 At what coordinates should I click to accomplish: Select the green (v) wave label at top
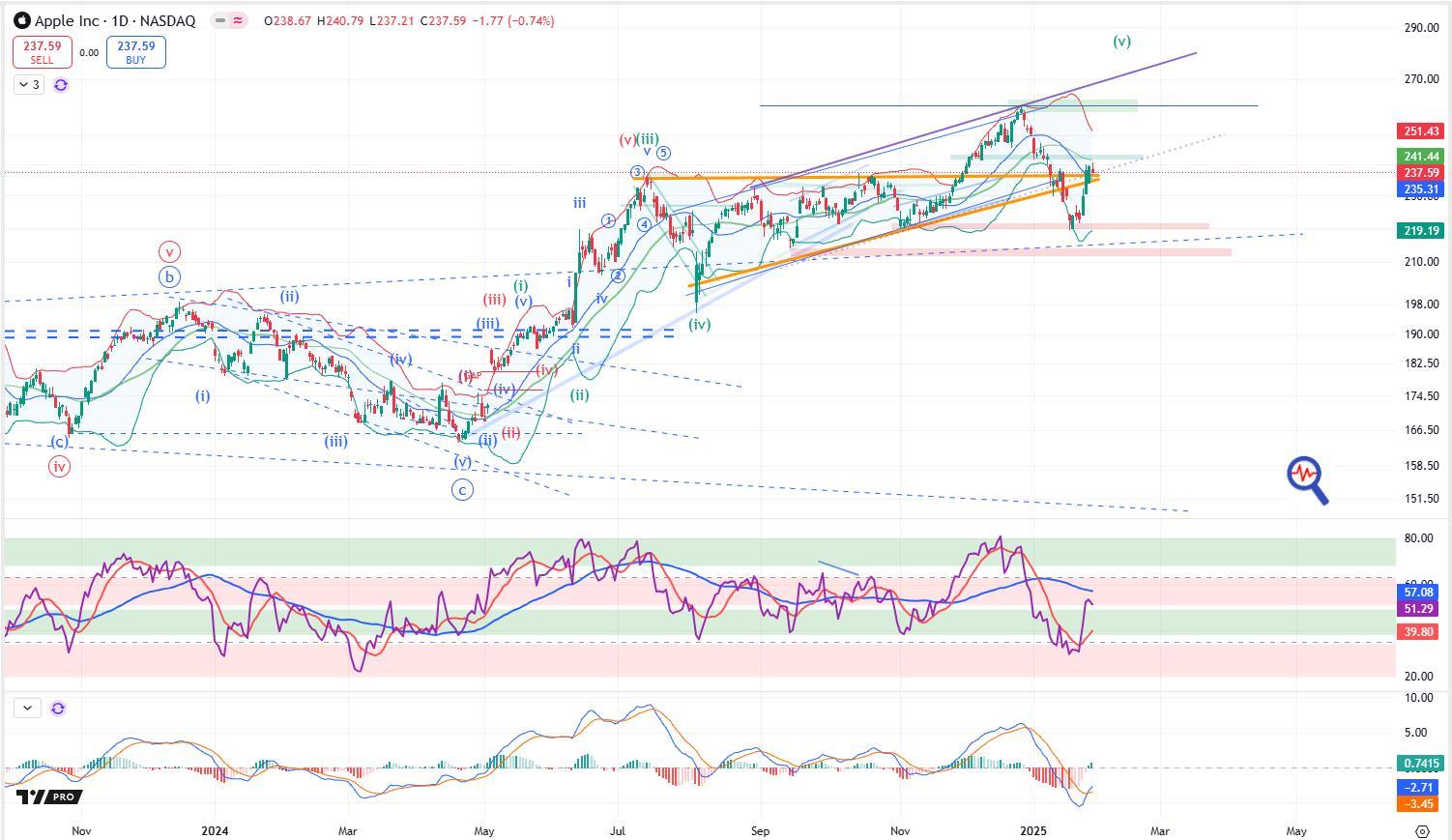point(1121,42)
